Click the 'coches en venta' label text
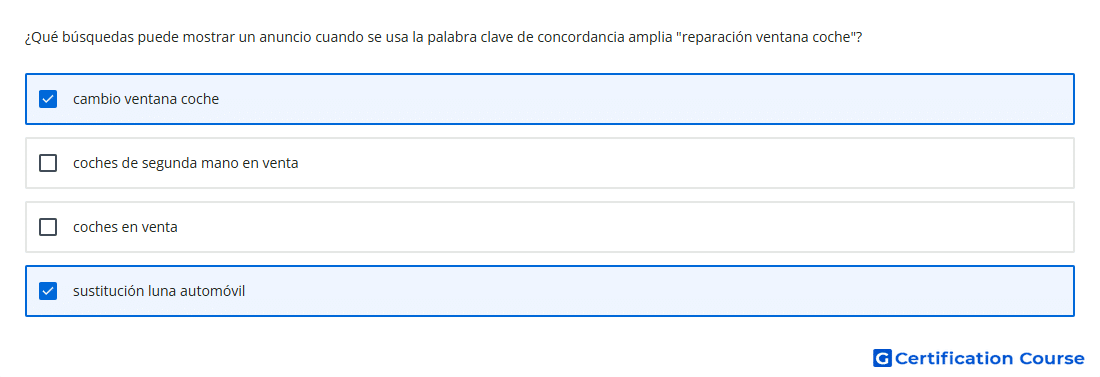 tap(125, 227)
